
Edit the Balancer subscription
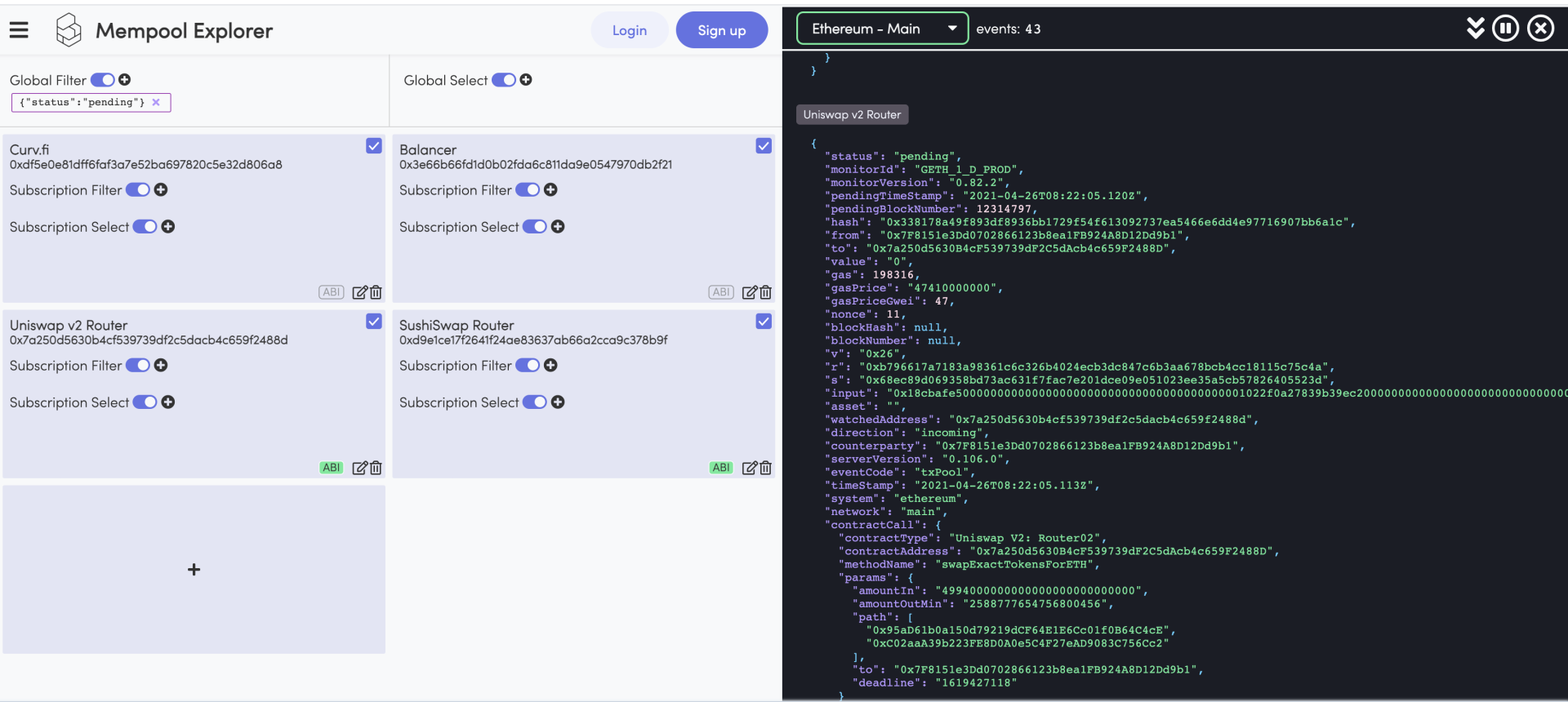749,292
